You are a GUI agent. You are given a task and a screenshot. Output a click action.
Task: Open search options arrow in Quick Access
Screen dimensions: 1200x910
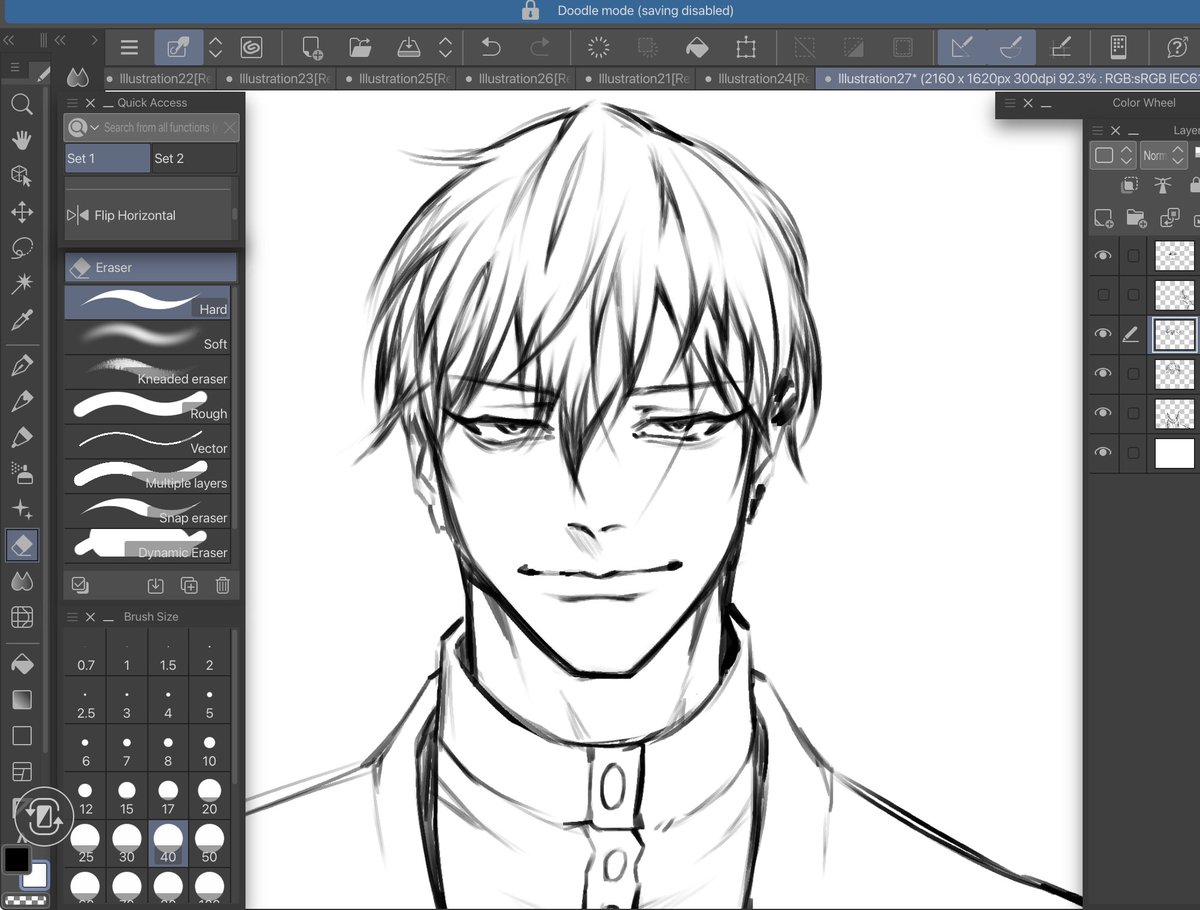[x=94, y=128]
